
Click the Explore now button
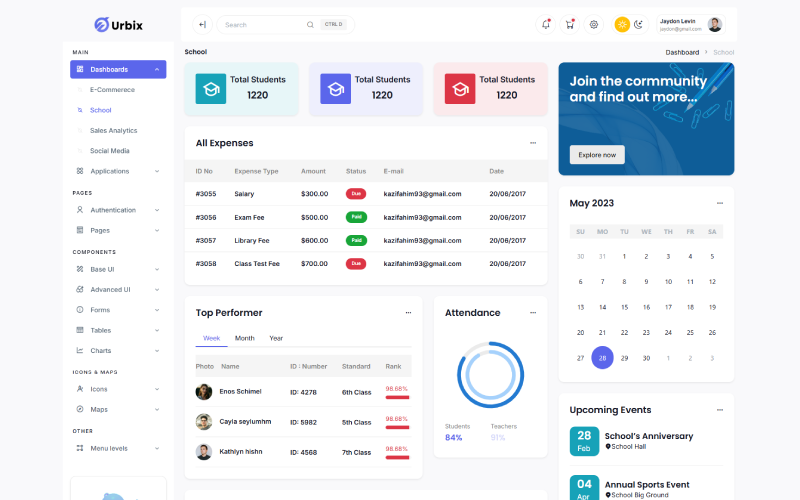597,155
